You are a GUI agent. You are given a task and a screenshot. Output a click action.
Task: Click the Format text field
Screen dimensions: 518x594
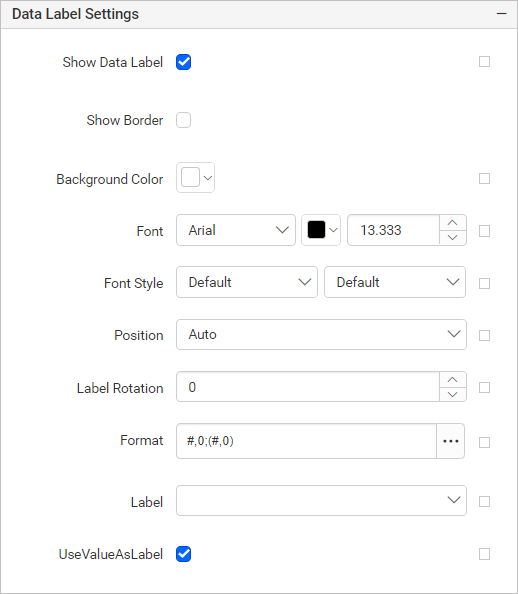307,441
